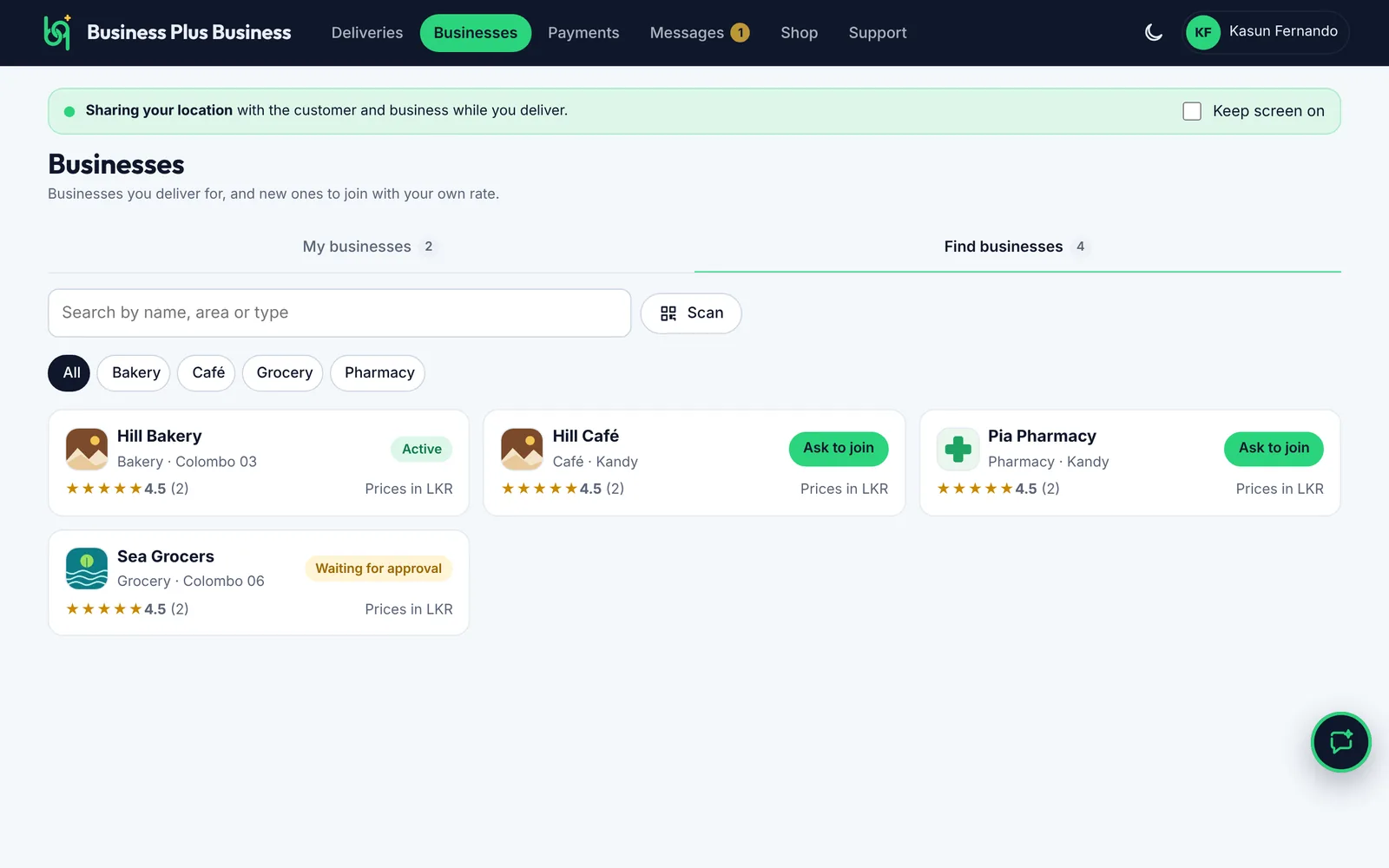Viewport: 1389px width, 868px height.
Task: Click the Sea Grocers logo icon
Action: point(87,569)
